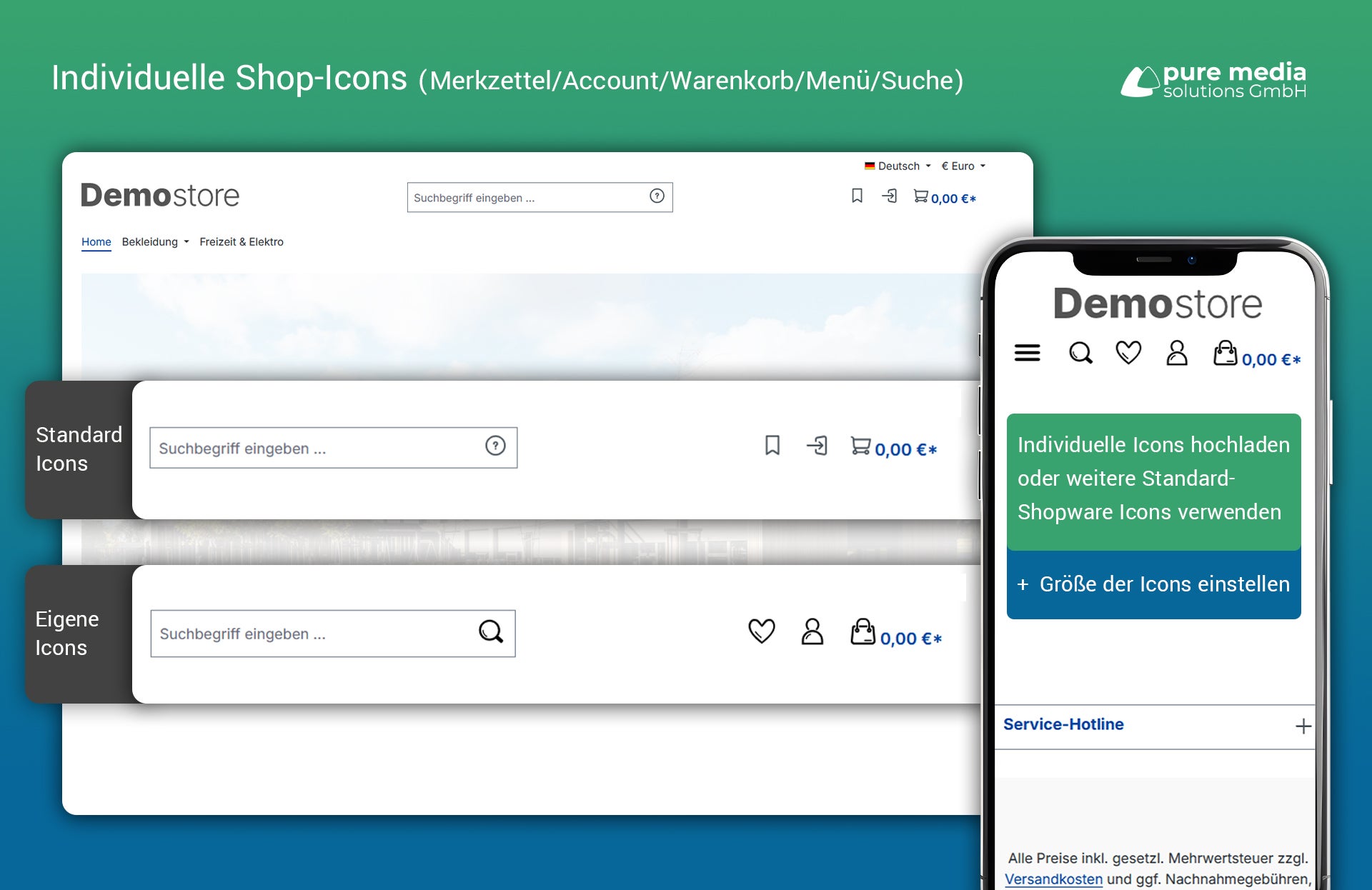Open the Freizeit & Elektro menu entry
This screenshot has width=1372, height=890.
click(x=242, y=241)
